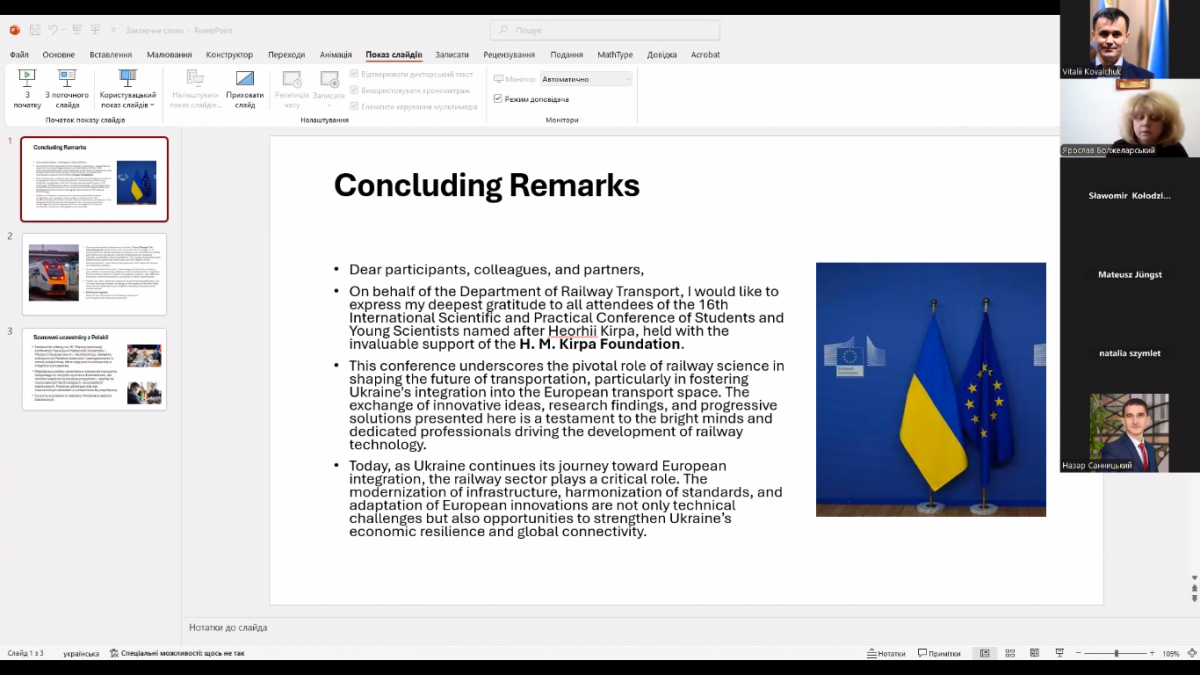Viewport: 1200px width, 675px height.
Task: Open the Монітор dropdown set to Автоматично
Action: tap(586, 79)
